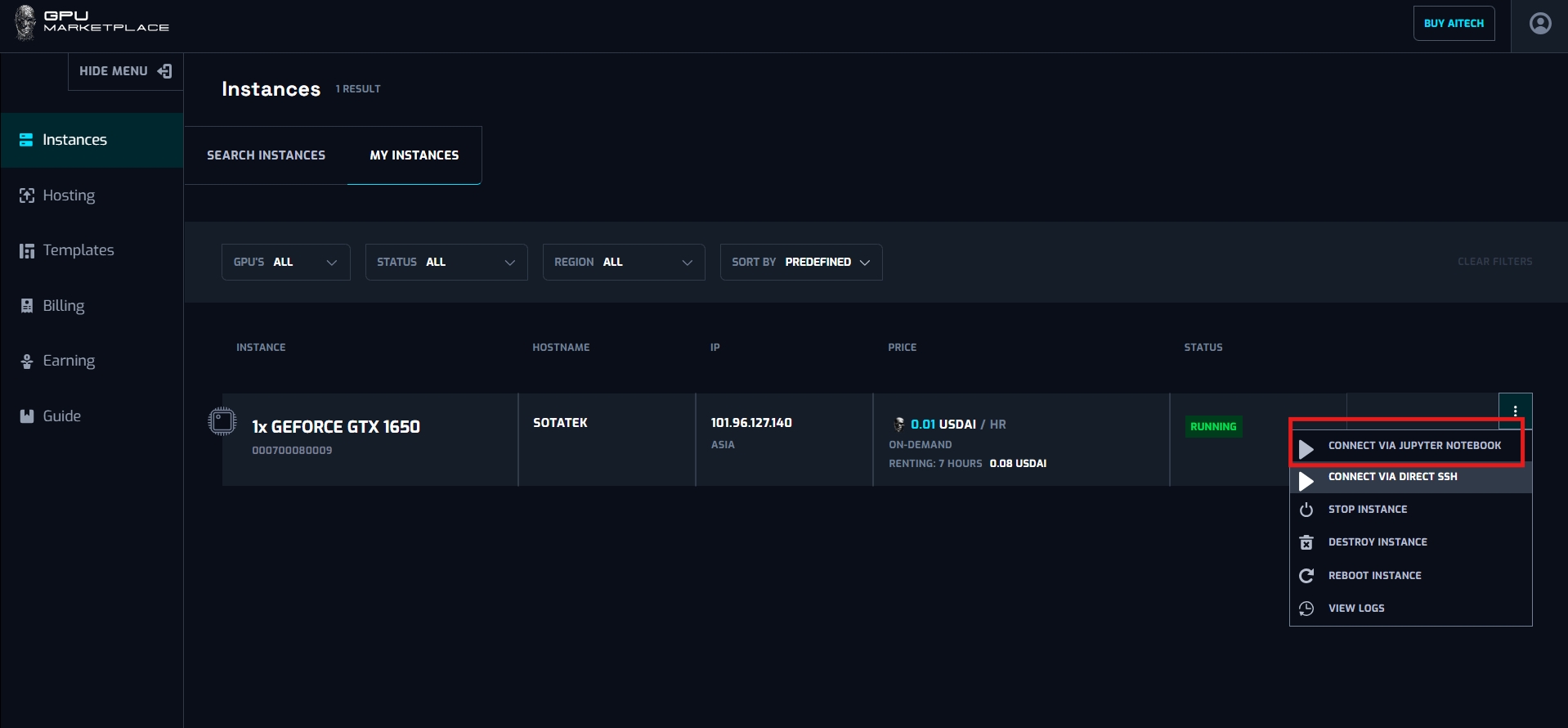Expand the Region filter dropdown
The image size is (1568, 728).
coord(623,263)
